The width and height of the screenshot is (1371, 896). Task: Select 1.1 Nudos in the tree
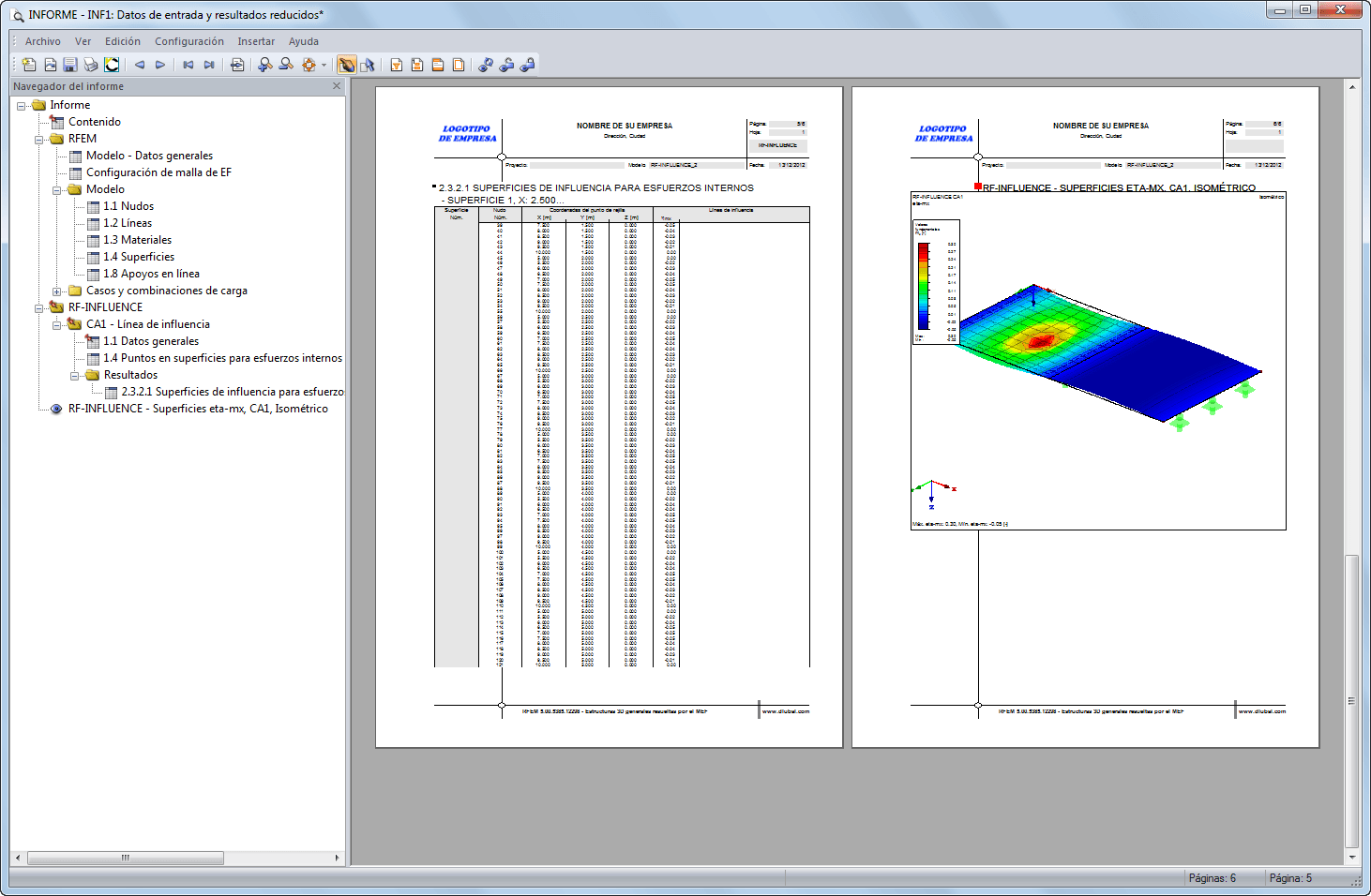(128, 206)
